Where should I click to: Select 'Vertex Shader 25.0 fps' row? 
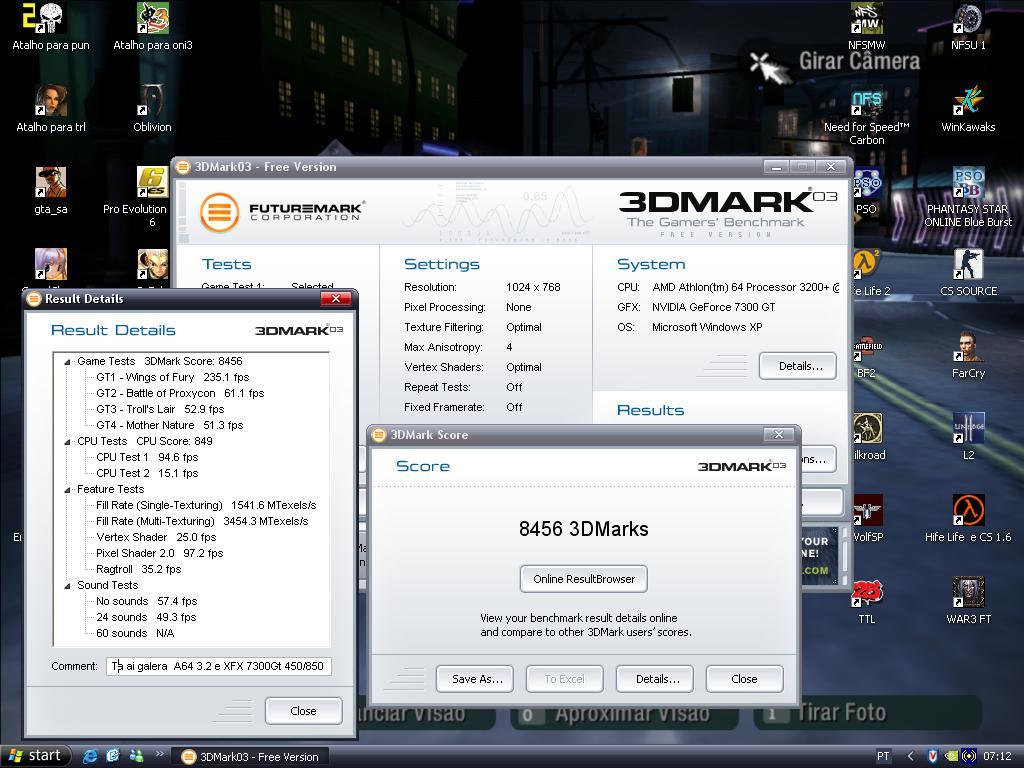[x=156, y=537]
